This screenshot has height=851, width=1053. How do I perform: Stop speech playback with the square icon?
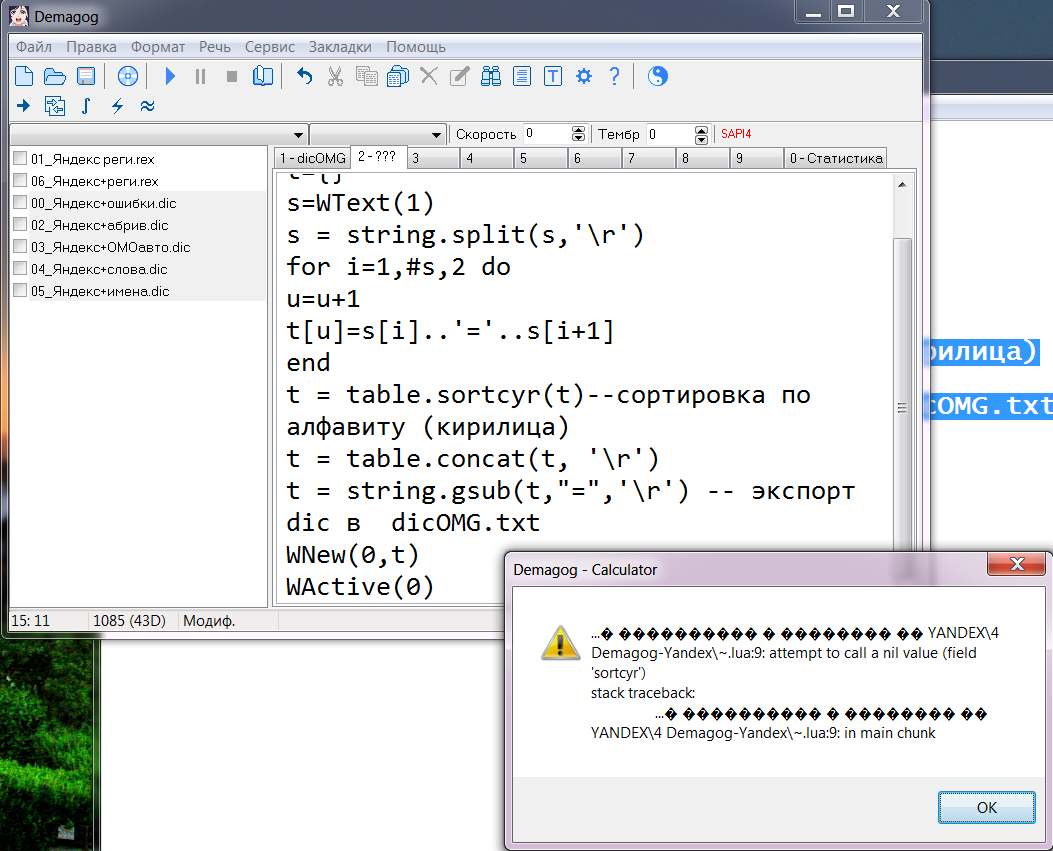click(x=232, y=76)
